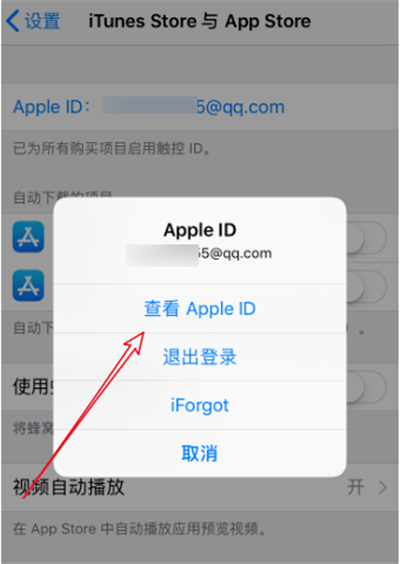This screenshot has width=400, height=564.
Task: Go back via the 设置 label
Action: [x=42, y=21]
